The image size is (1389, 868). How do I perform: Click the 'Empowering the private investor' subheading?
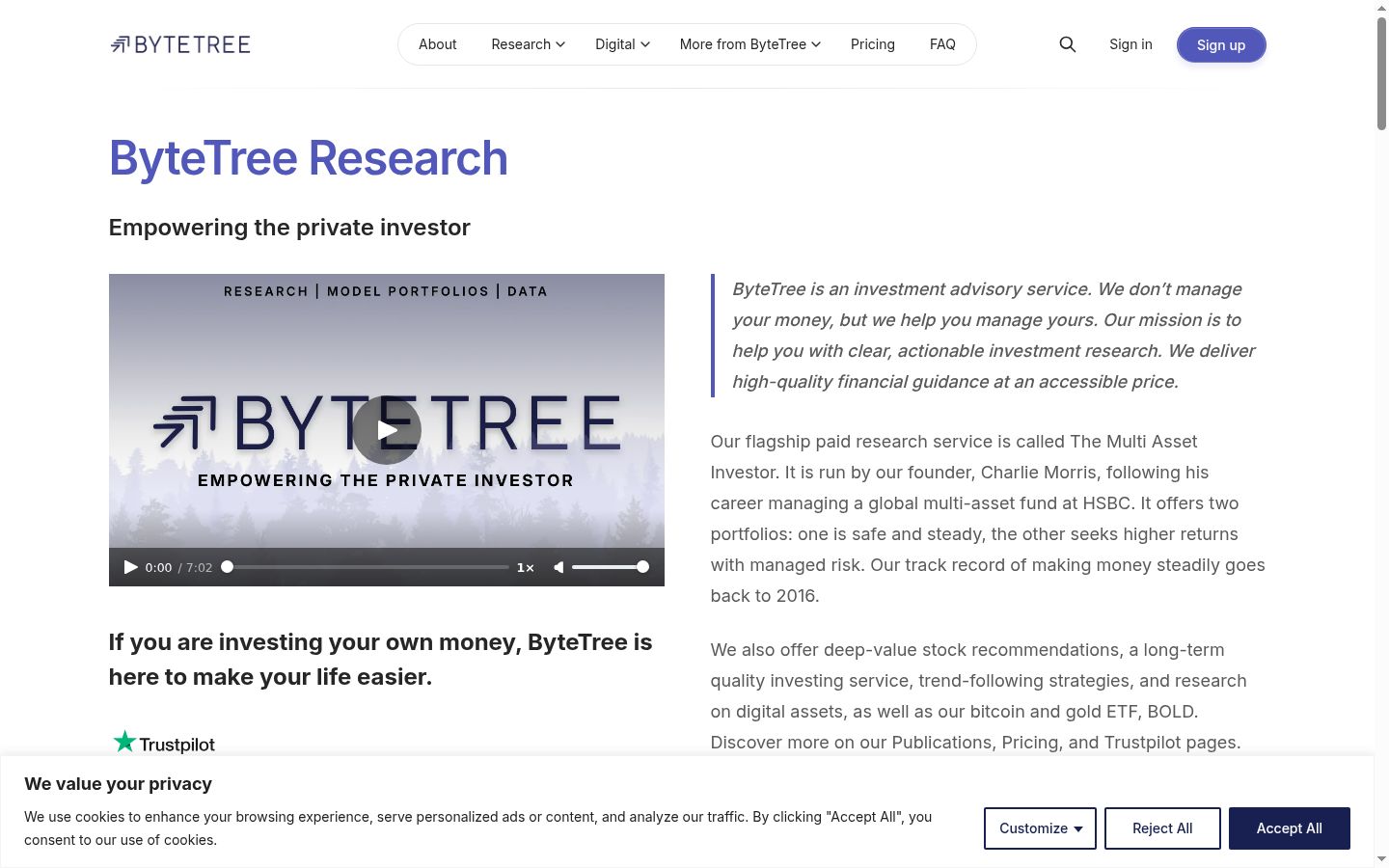point(289,228)
